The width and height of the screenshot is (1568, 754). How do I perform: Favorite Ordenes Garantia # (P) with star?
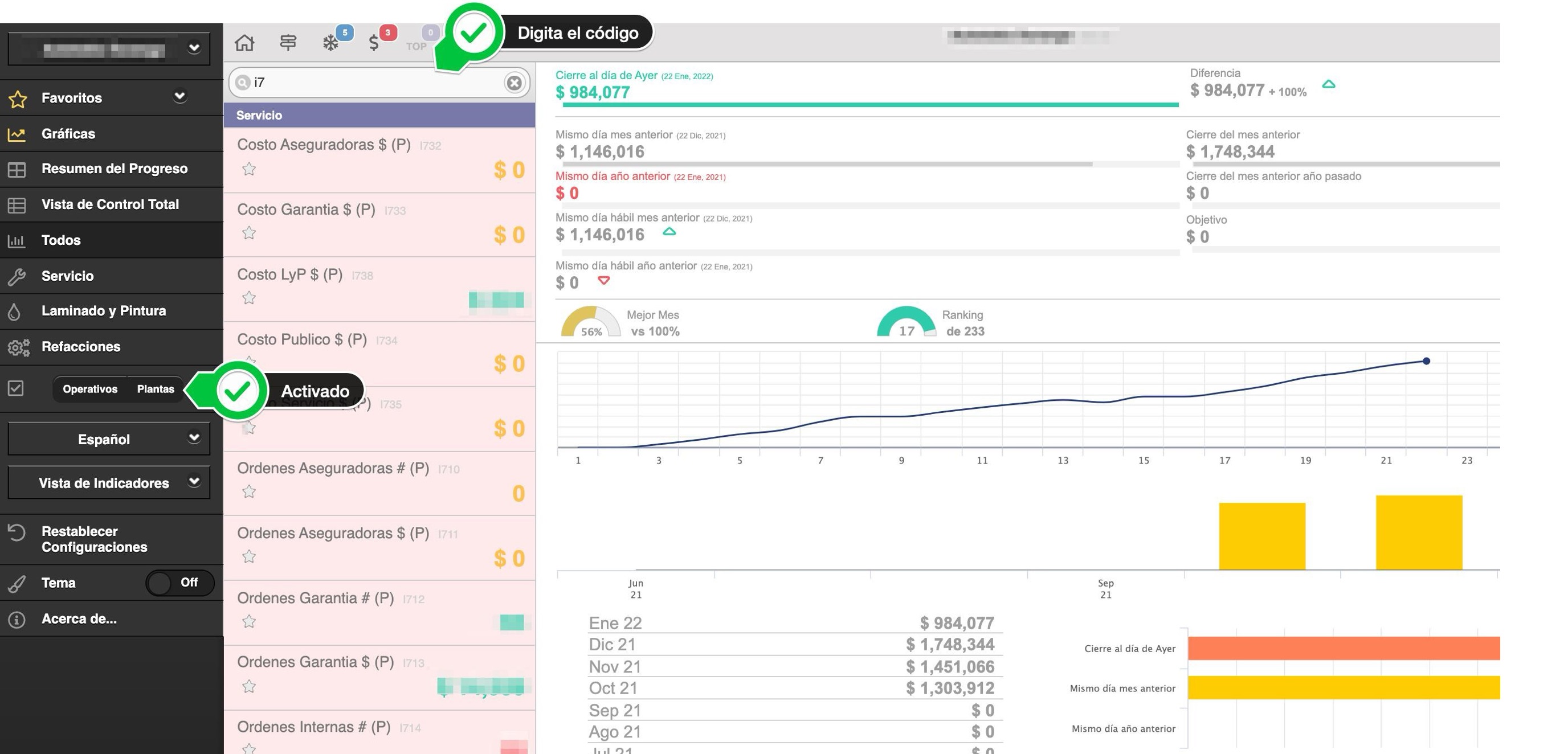(249, 621)
